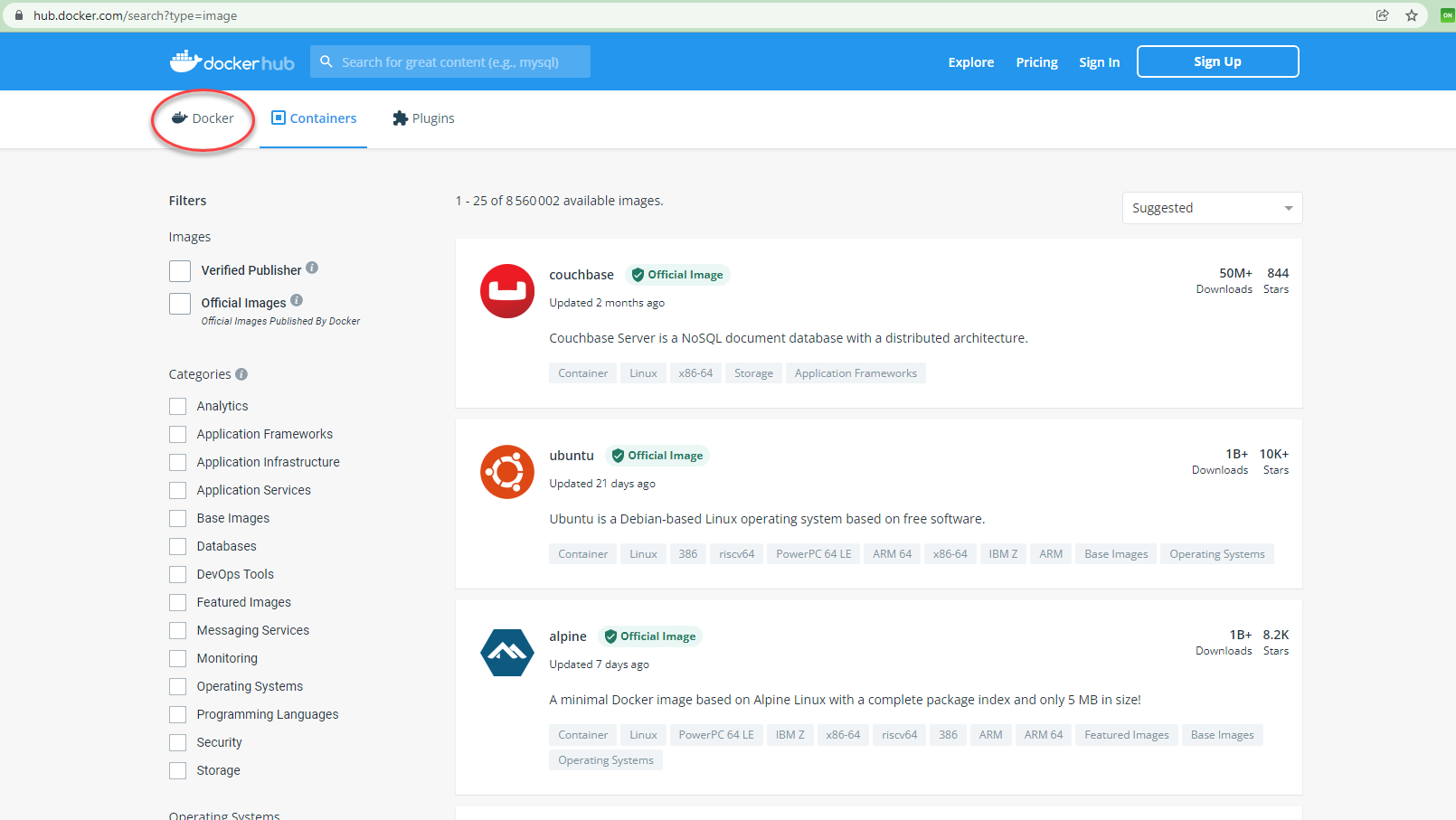Click the ARM 64 tag on ubuntu
Image resolution: width=1456 pixels, height=820 pixels.
tap(892, 554)
